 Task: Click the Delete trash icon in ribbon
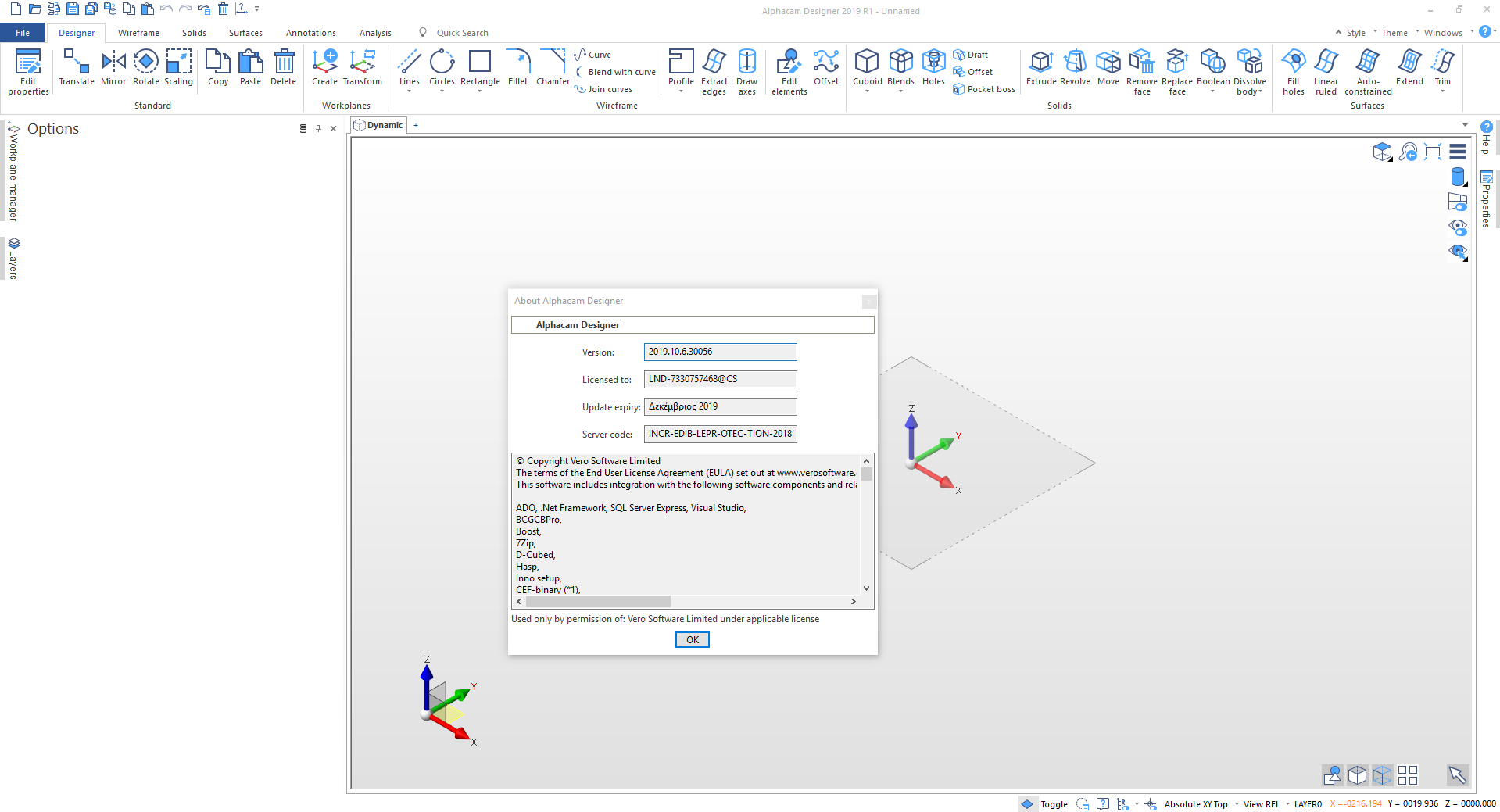(284, 67)
